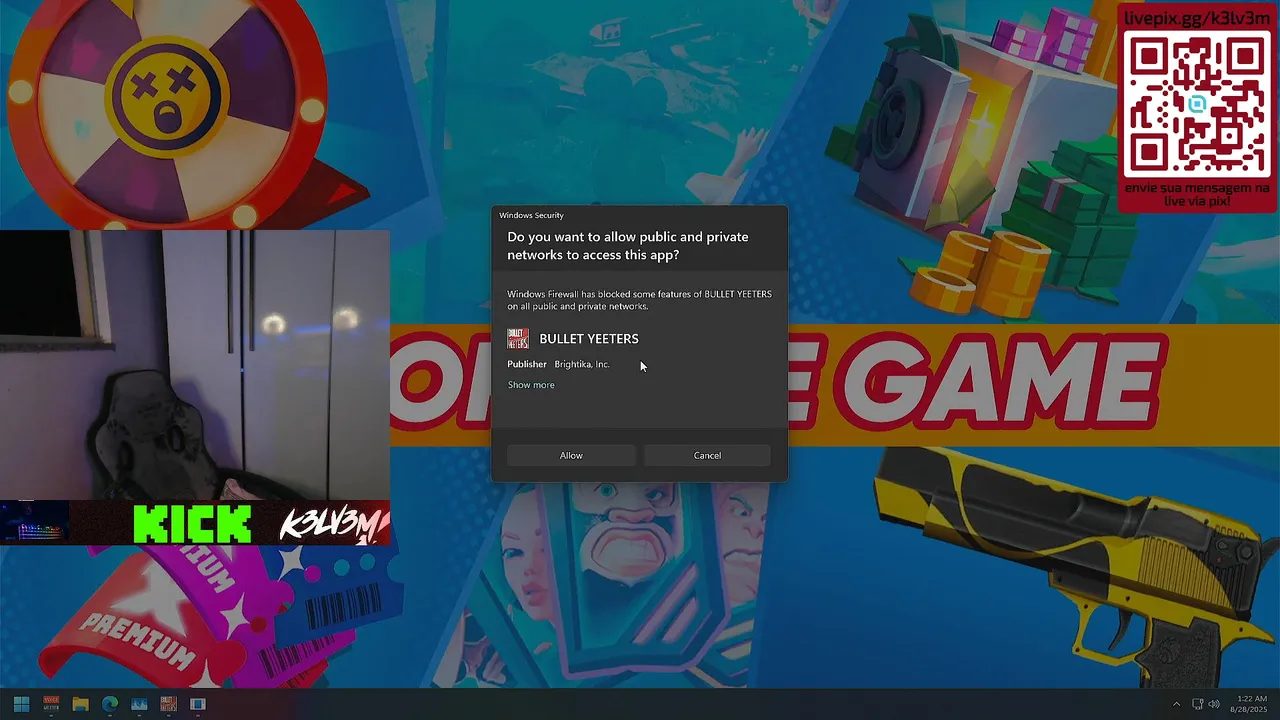Click the green KICK logo overlay
The height and width of the screenshot is (720, 1280).
pos(193,524)
